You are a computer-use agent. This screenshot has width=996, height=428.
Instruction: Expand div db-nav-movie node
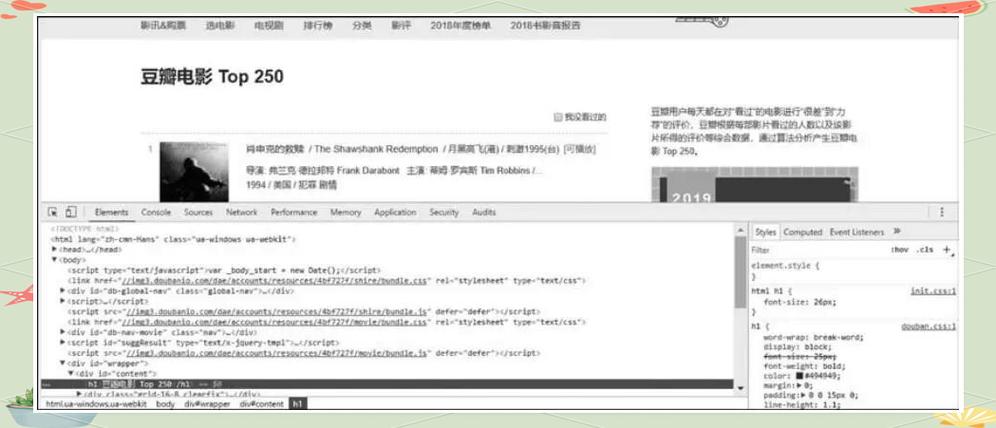(x=62, y=332)
